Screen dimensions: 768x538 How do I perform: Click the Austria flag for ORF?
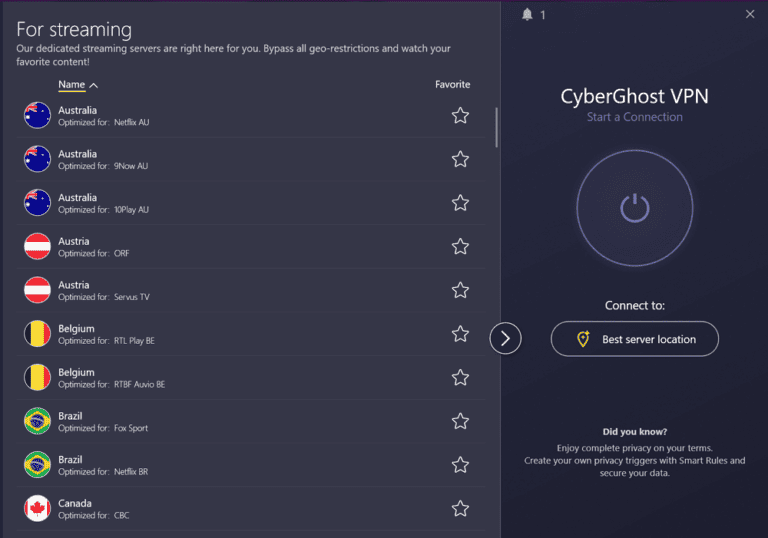point(37,246)
